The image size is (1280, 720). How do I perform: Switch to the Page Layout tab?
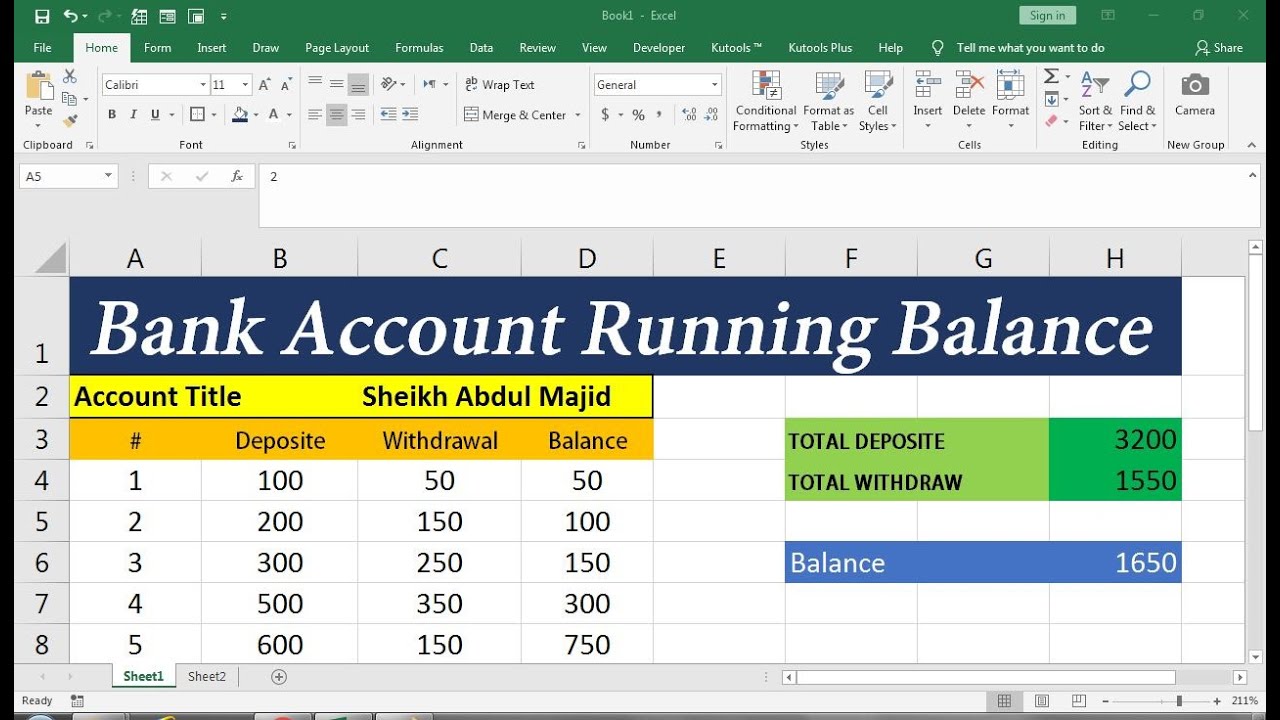pos(337,47)
